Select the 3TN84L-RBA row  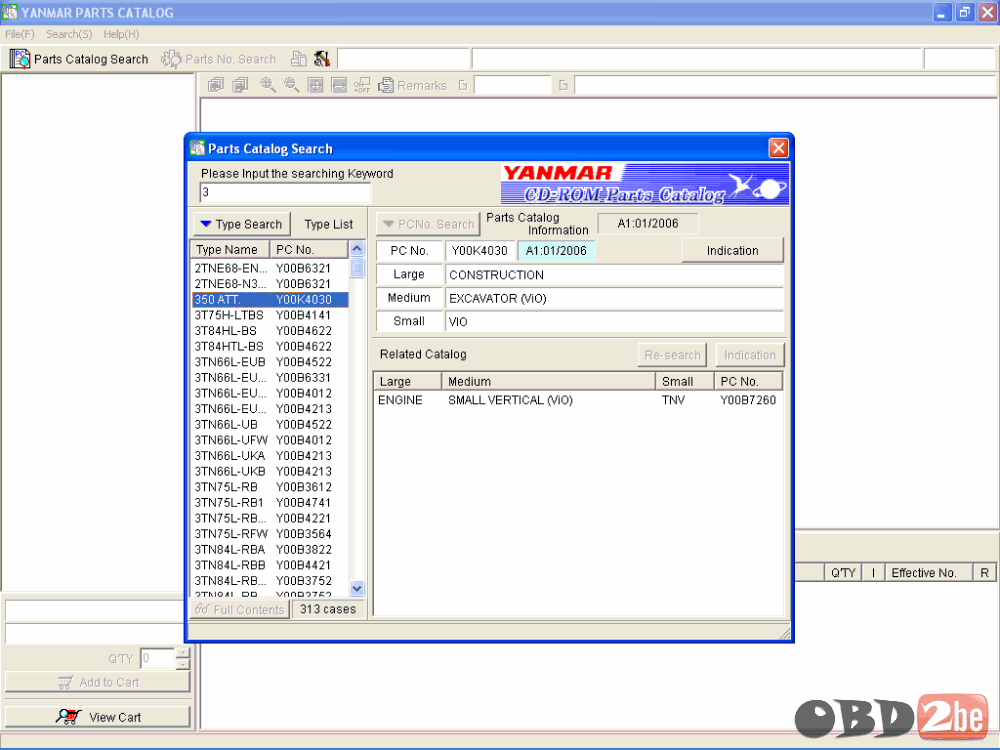coord(270,549)
